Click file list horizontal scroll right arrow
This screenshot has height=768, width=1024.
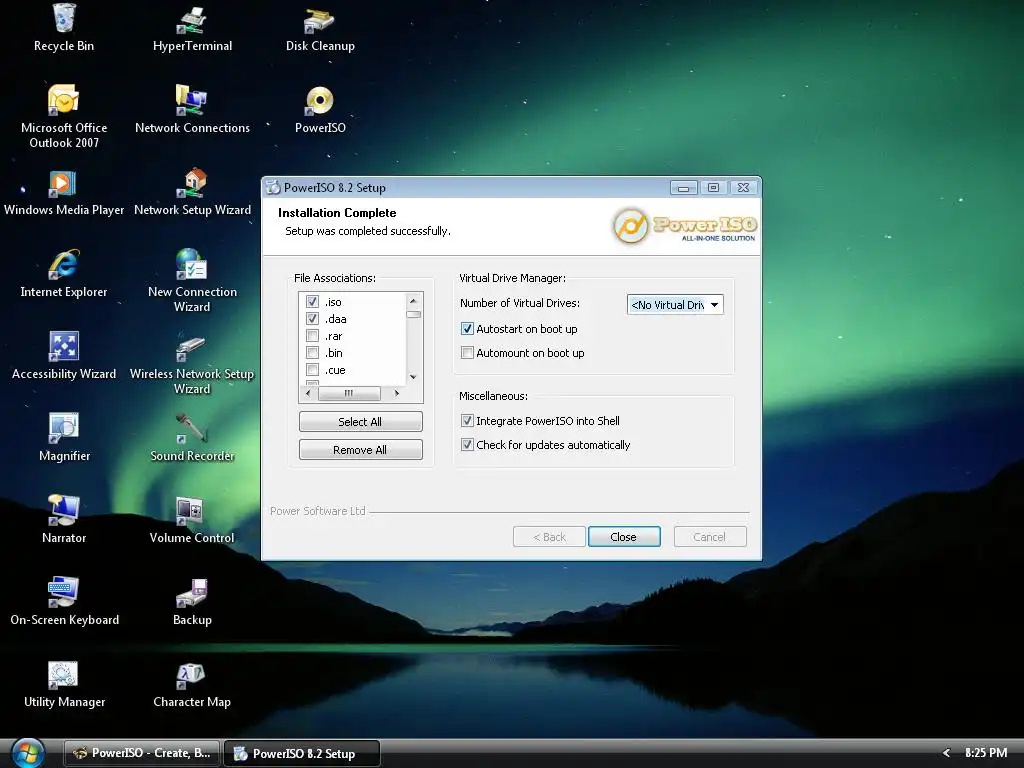[x=396, y=393]
